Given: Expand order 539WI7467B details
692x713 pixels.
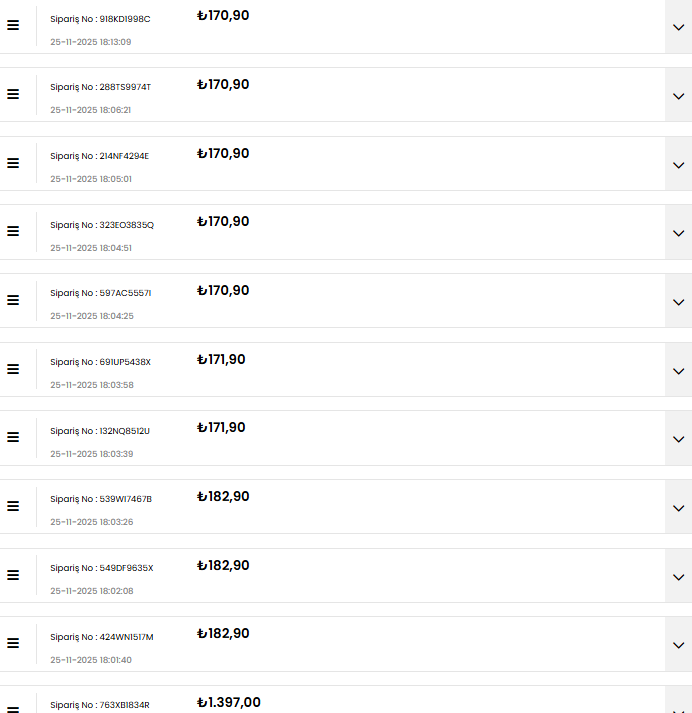Looking at the screenshot, I should click(x=678, y=508).
